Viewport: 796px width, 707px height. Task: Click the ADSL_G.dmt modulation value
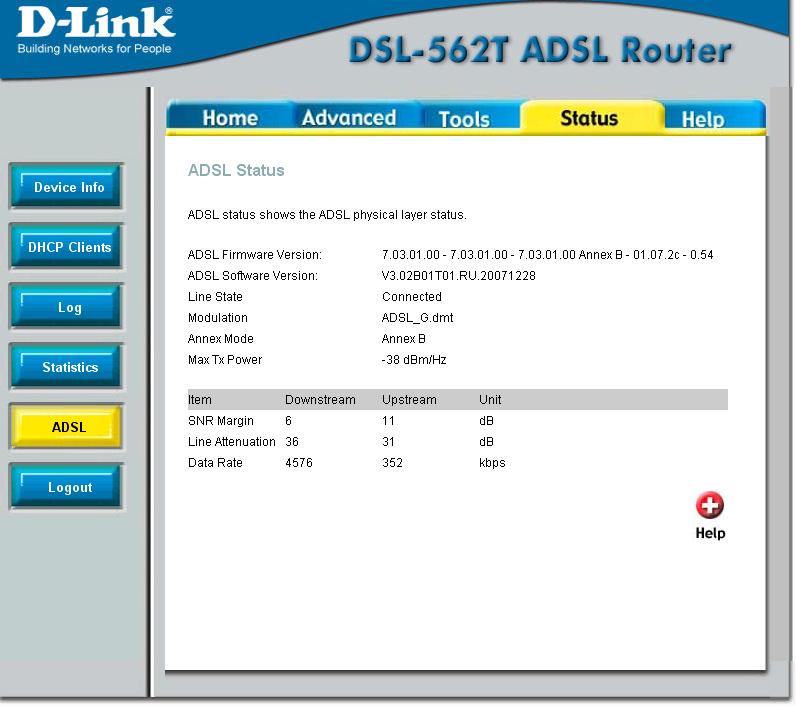pos(417,318)
